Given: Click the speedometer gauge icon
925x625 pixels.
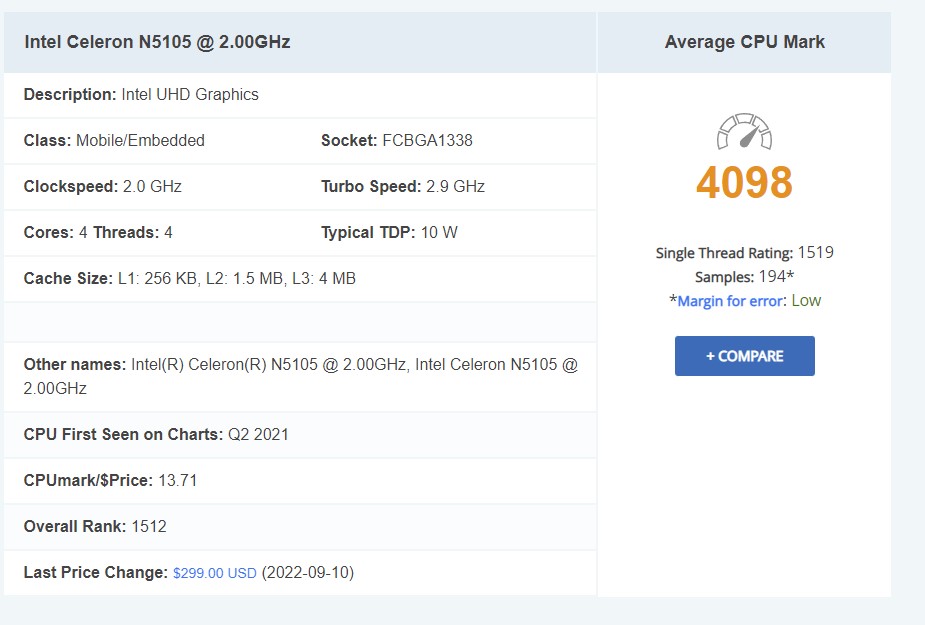Looking at the screenshot, I should pyautogui.click(x=743, y=130).
